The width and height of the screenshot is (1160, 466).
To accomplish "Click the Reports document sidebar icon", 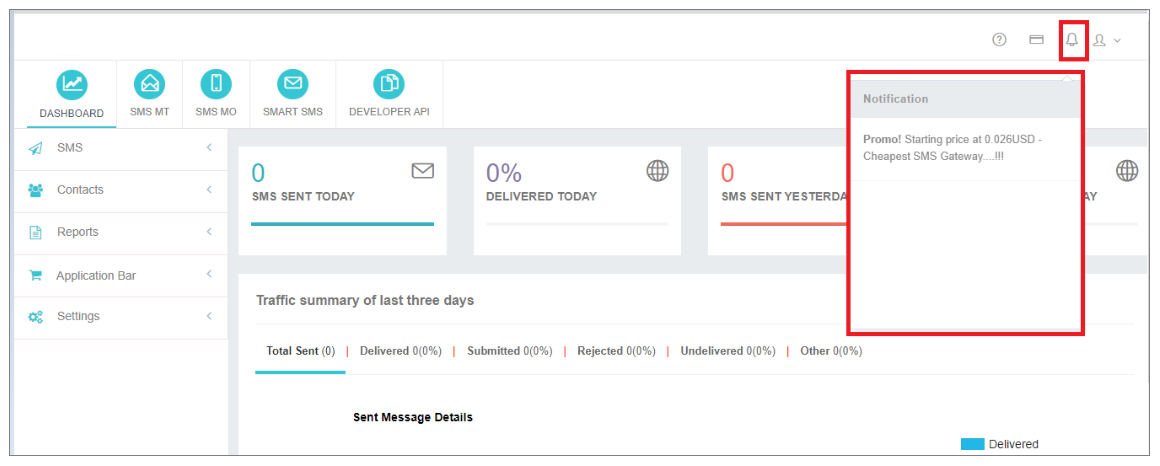I will click(x=36, y=232).
